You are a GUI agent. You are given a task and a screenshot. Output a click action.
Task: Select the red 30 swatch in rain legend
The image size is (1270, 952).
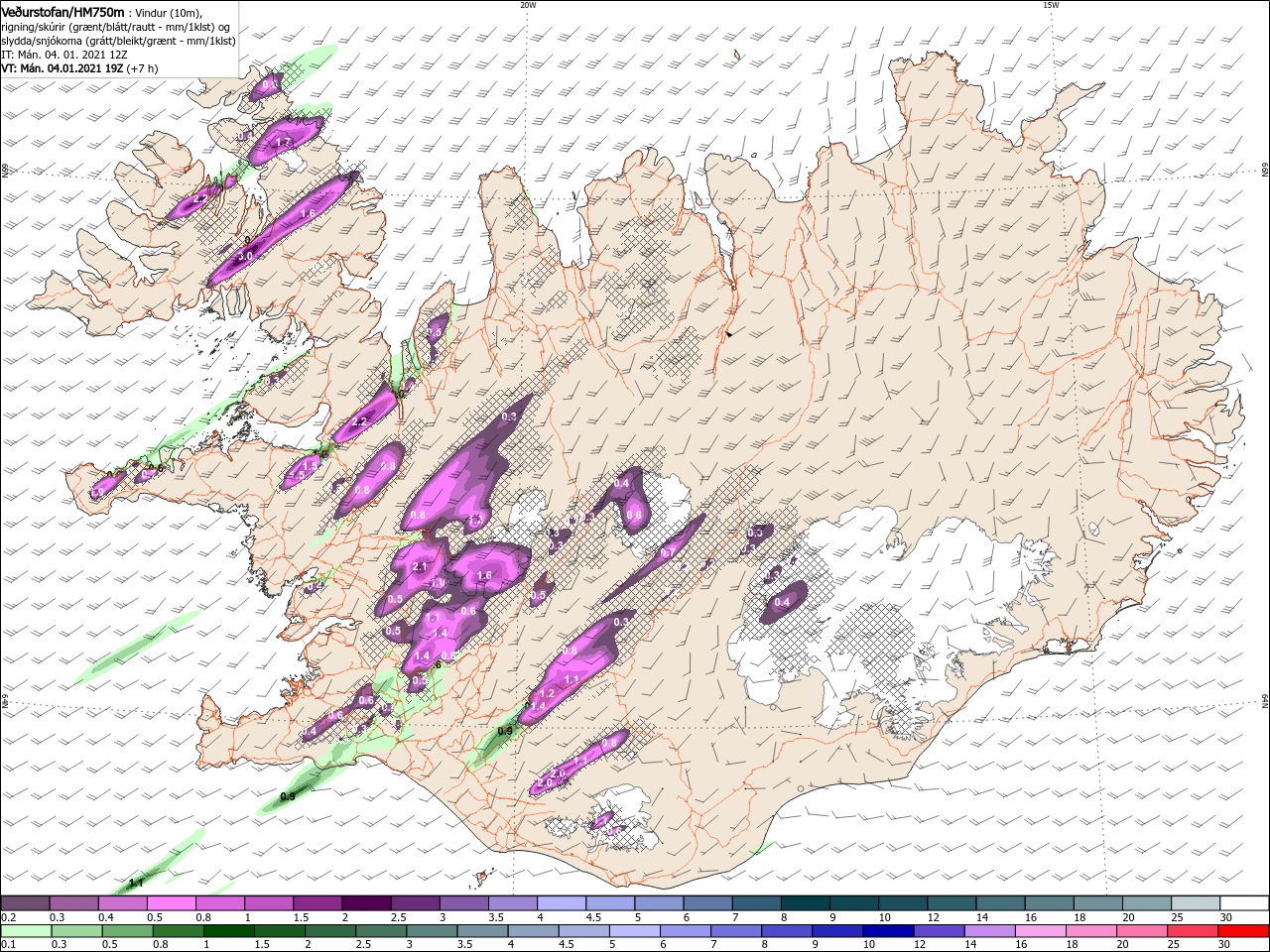tap(1244, 930)
